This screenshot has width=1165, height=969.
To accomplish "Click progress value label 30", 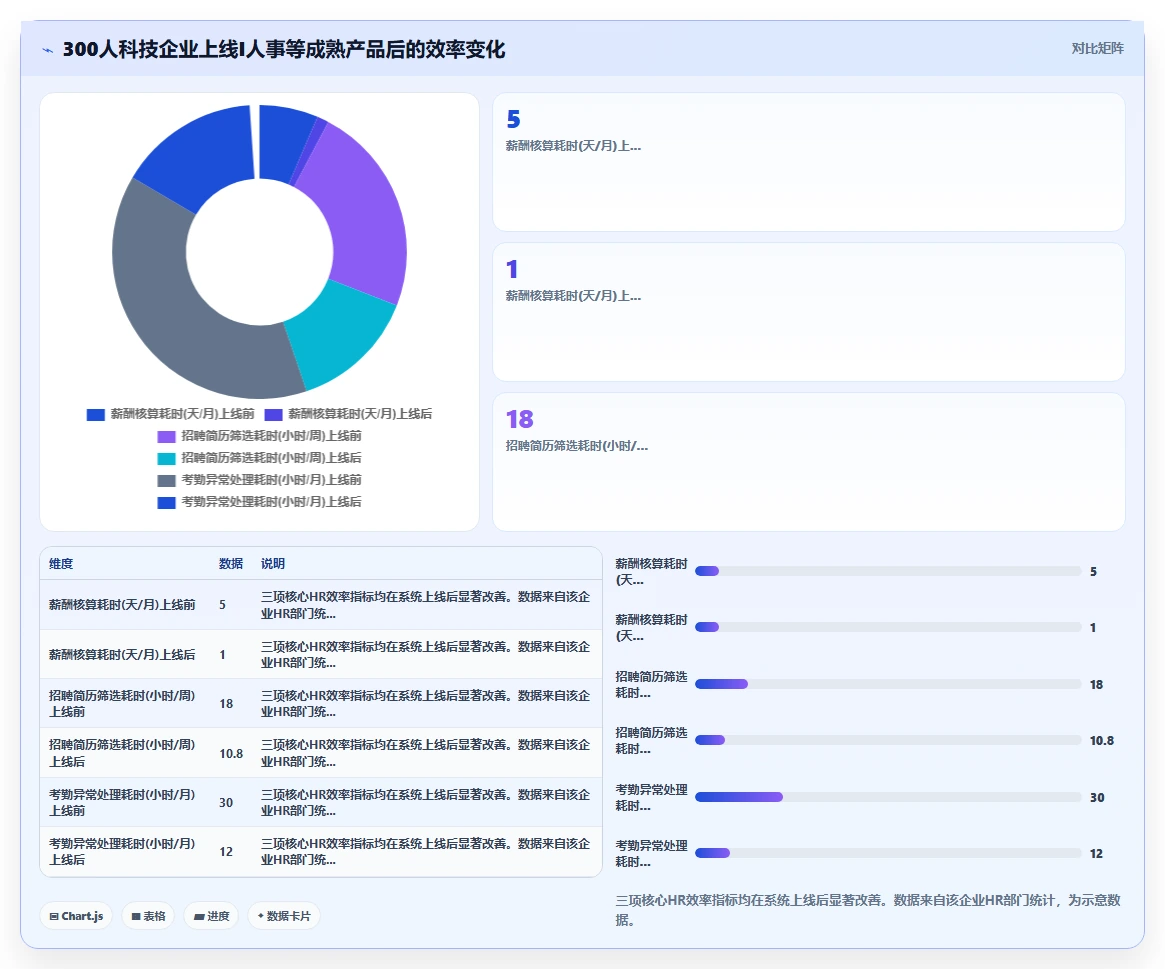I will coord(1097,797).
